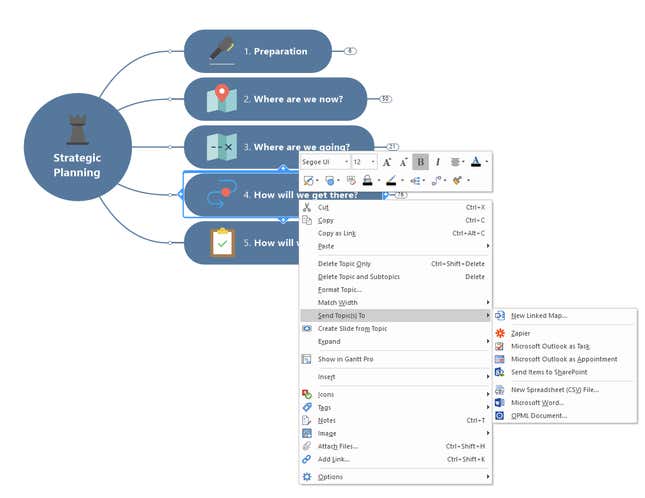This screenshot has width=645, height=498.
Task: Open line color dropdown arrow
Action: pos(402,180)
